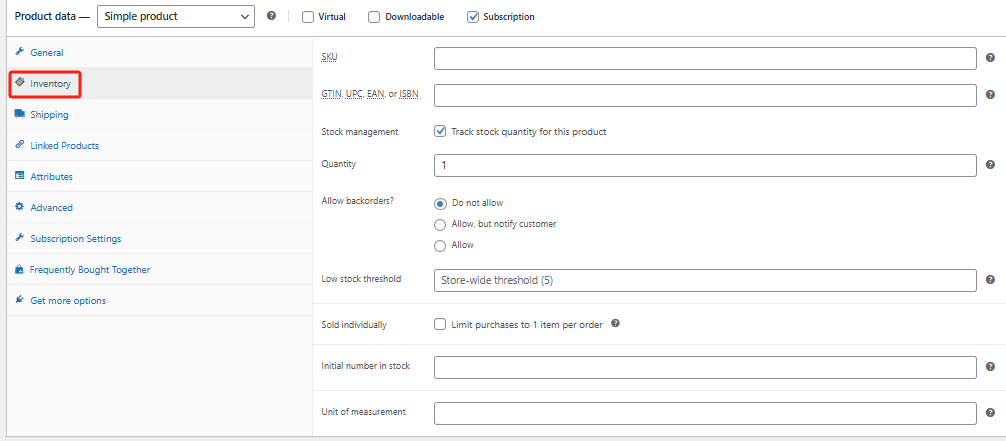Click into the Quantity input field

point(705,165)
